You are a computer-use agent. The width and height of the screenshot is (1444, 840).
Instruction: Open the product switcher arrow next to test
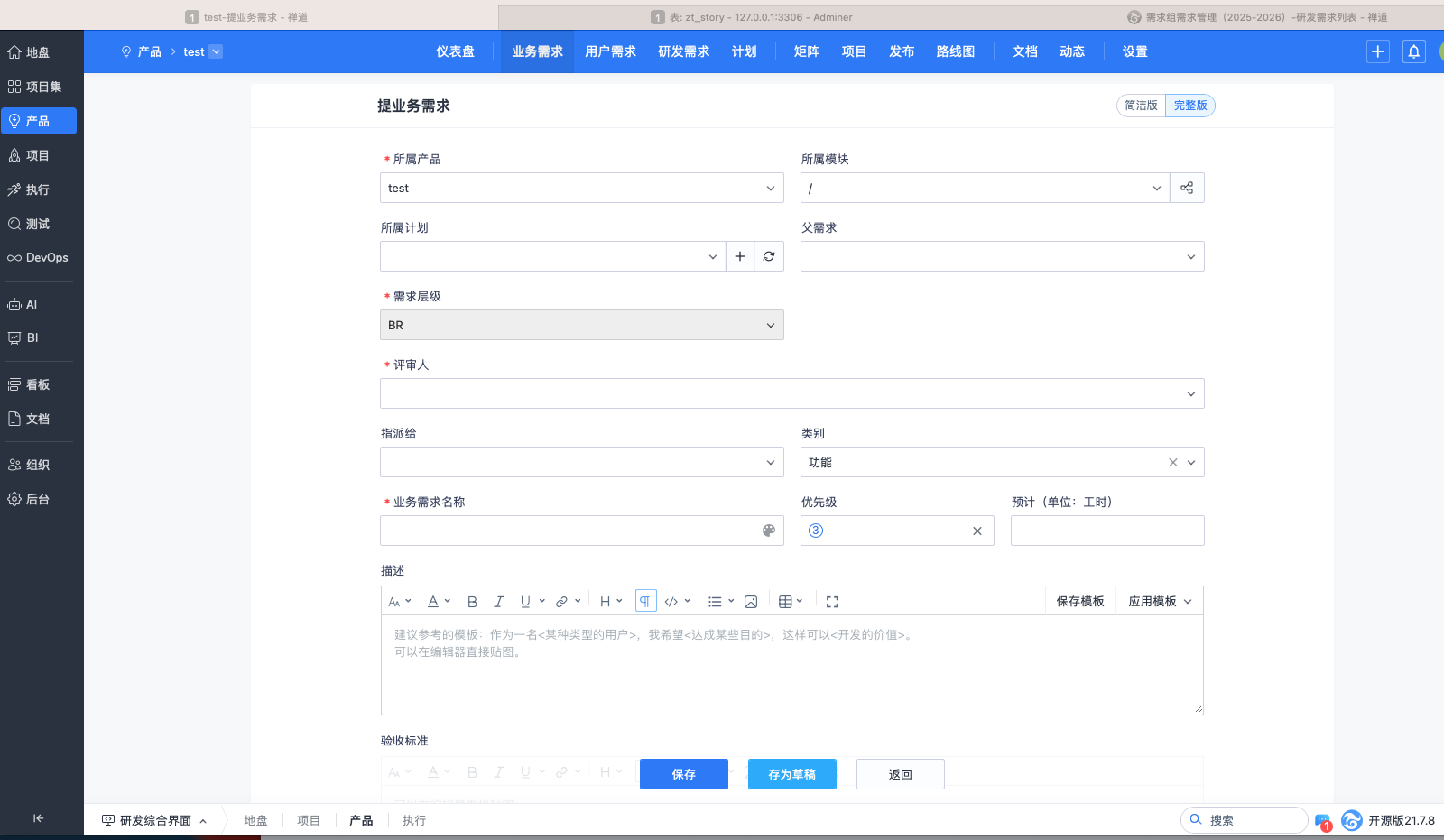point(216,51)
